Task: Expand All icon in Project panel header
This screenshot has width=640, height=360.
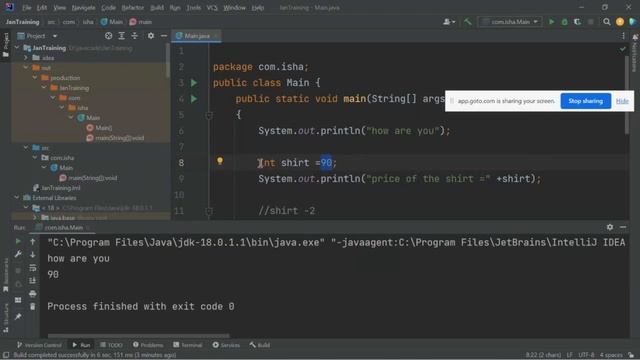Action: pos(122,36)
